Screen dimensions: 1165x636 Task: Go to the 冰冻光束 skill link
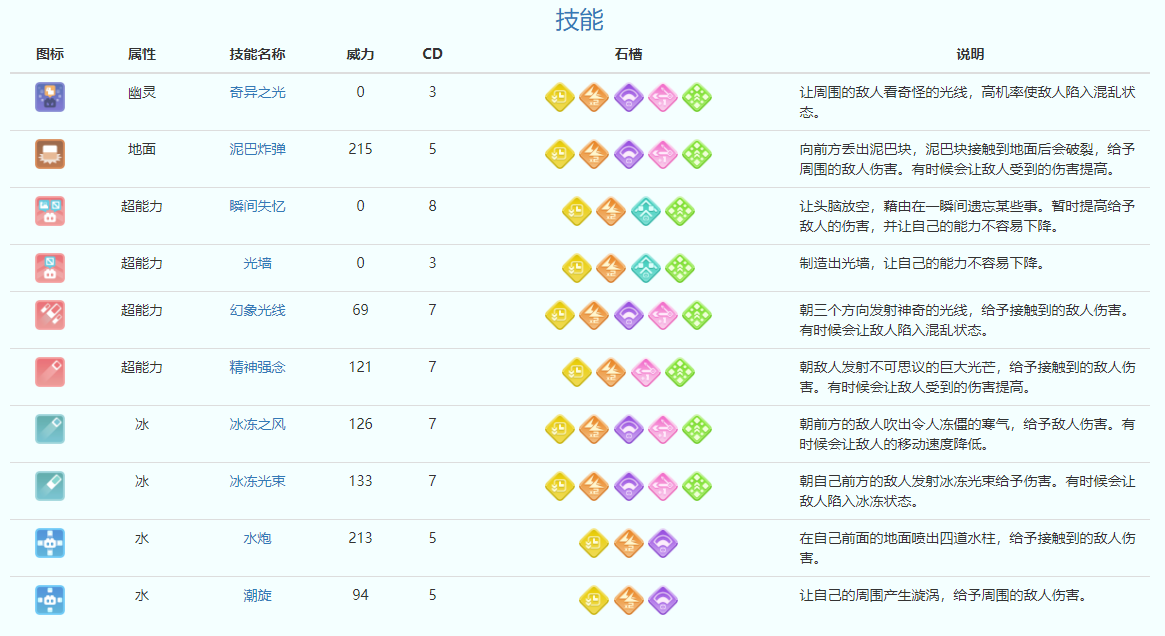tap(257, 481)
